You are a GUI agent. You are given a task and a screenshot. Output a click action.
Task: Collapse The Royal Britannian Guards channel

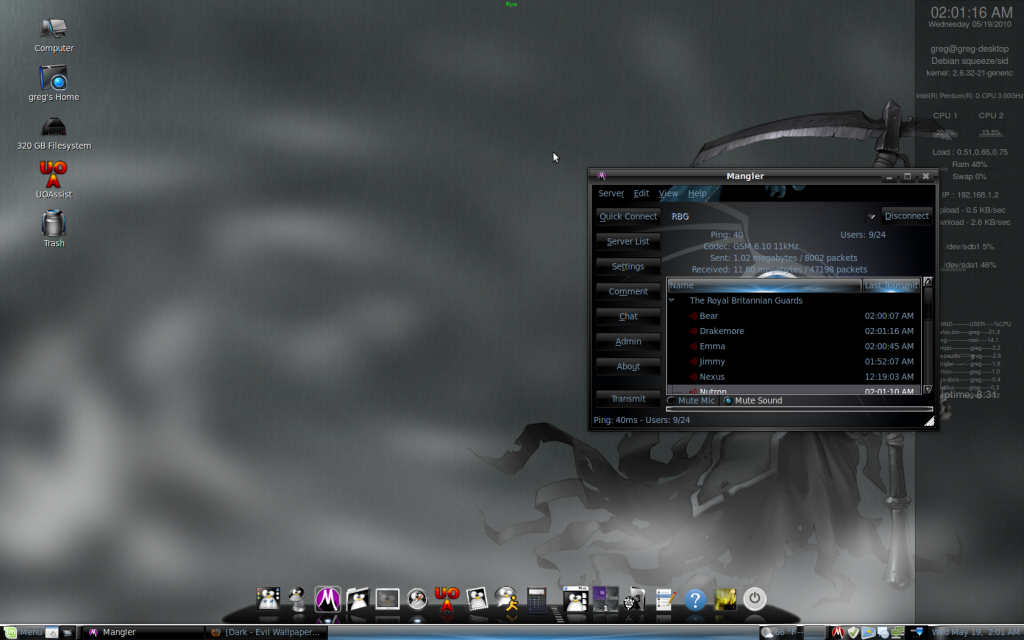pos(671,300)
